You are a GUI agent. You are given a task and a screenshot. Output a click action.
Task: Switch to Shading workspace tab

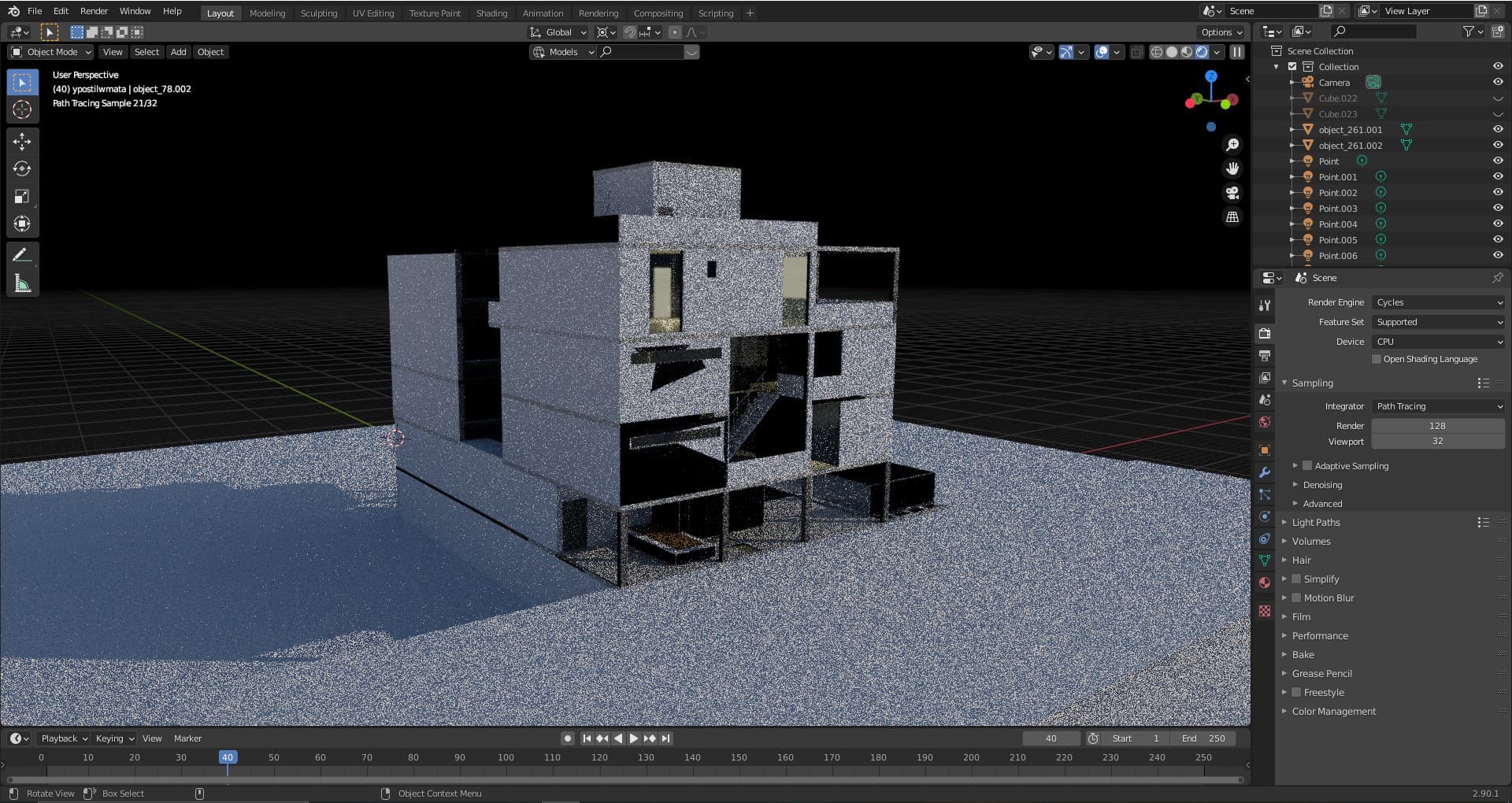point(492,13)
